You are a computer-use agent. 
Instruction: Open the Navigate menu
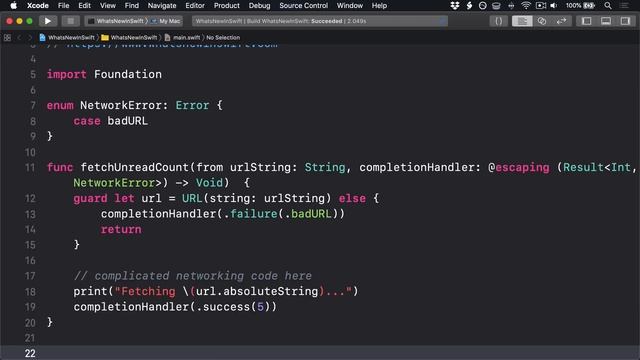[x=162, y=5]
